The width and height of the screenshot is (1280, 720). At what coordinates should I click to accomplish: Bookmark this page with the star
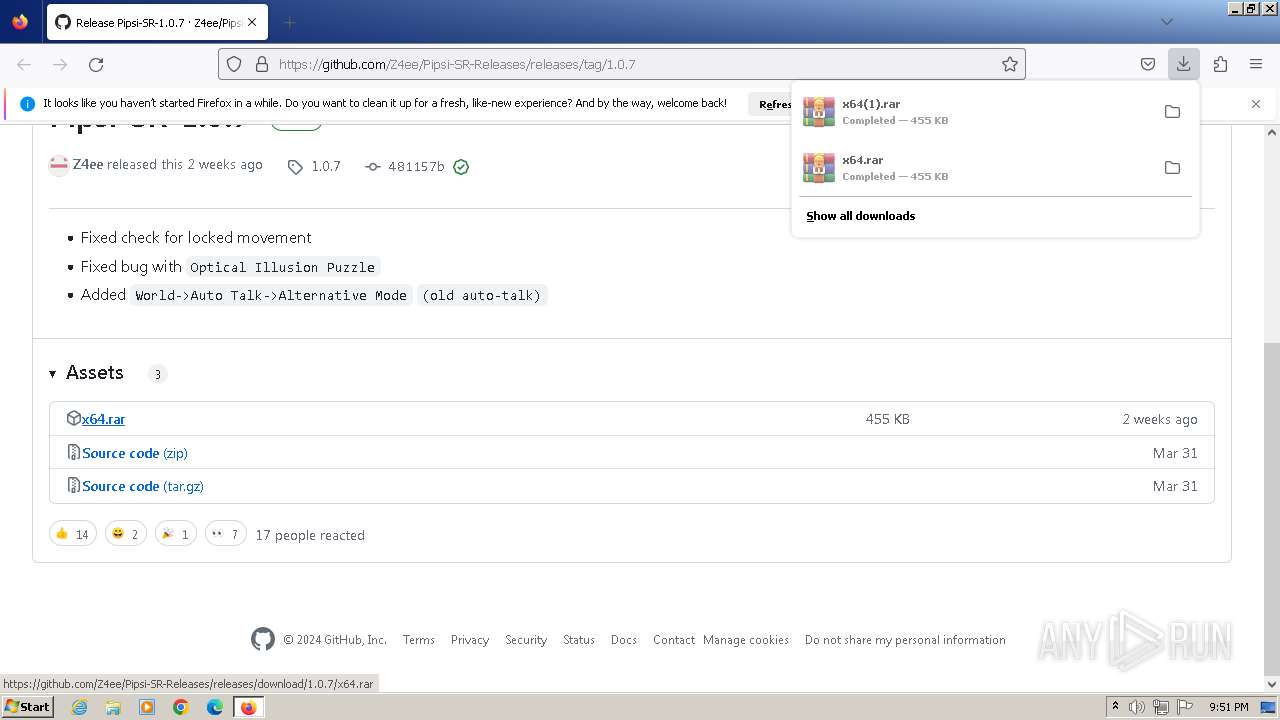click(1010, 64)
